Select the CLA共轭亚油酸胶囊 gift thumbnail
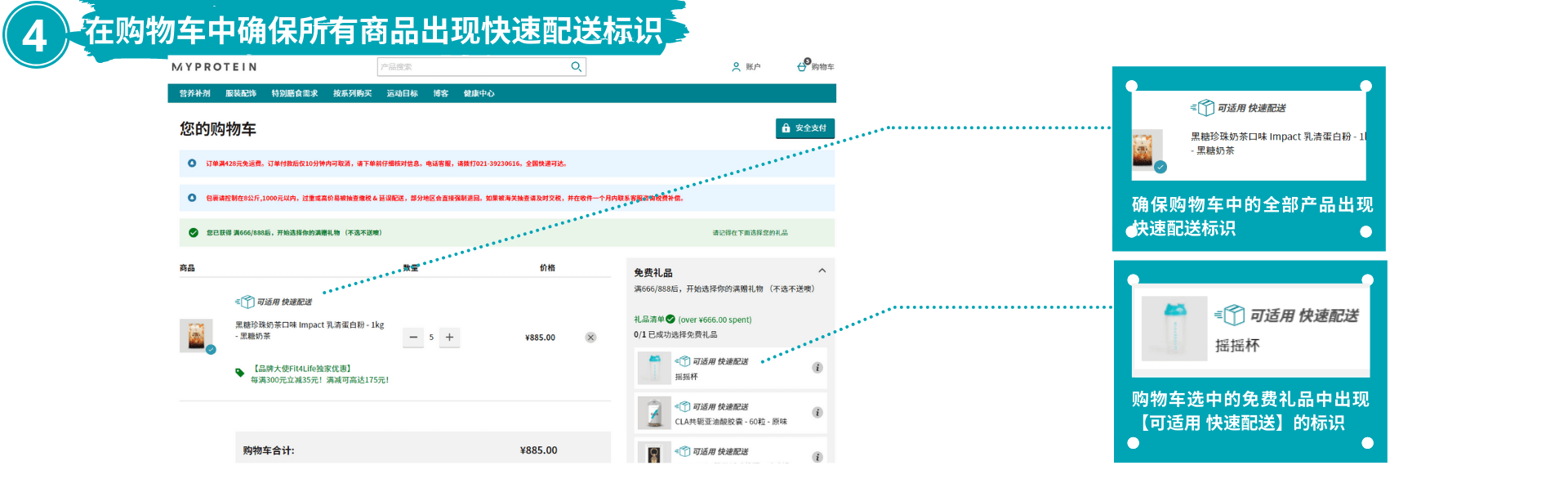The width and height of the screenshot is (1568, 479). click(x=654, y=414)
